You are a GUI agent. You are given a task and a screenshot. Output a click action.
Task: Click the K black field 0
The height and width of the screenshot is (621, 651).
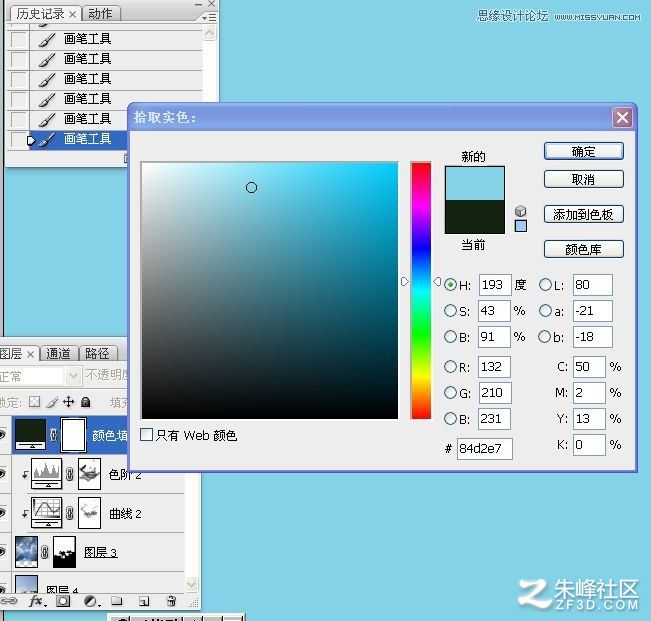point(589,445)
